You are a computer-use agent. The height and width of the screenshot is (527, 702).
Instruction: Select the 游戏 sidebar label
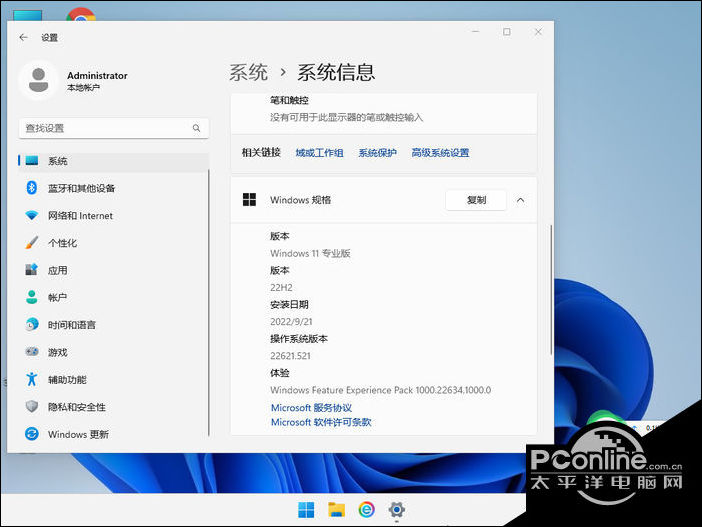pyautogui.click(x=58, y=352)
